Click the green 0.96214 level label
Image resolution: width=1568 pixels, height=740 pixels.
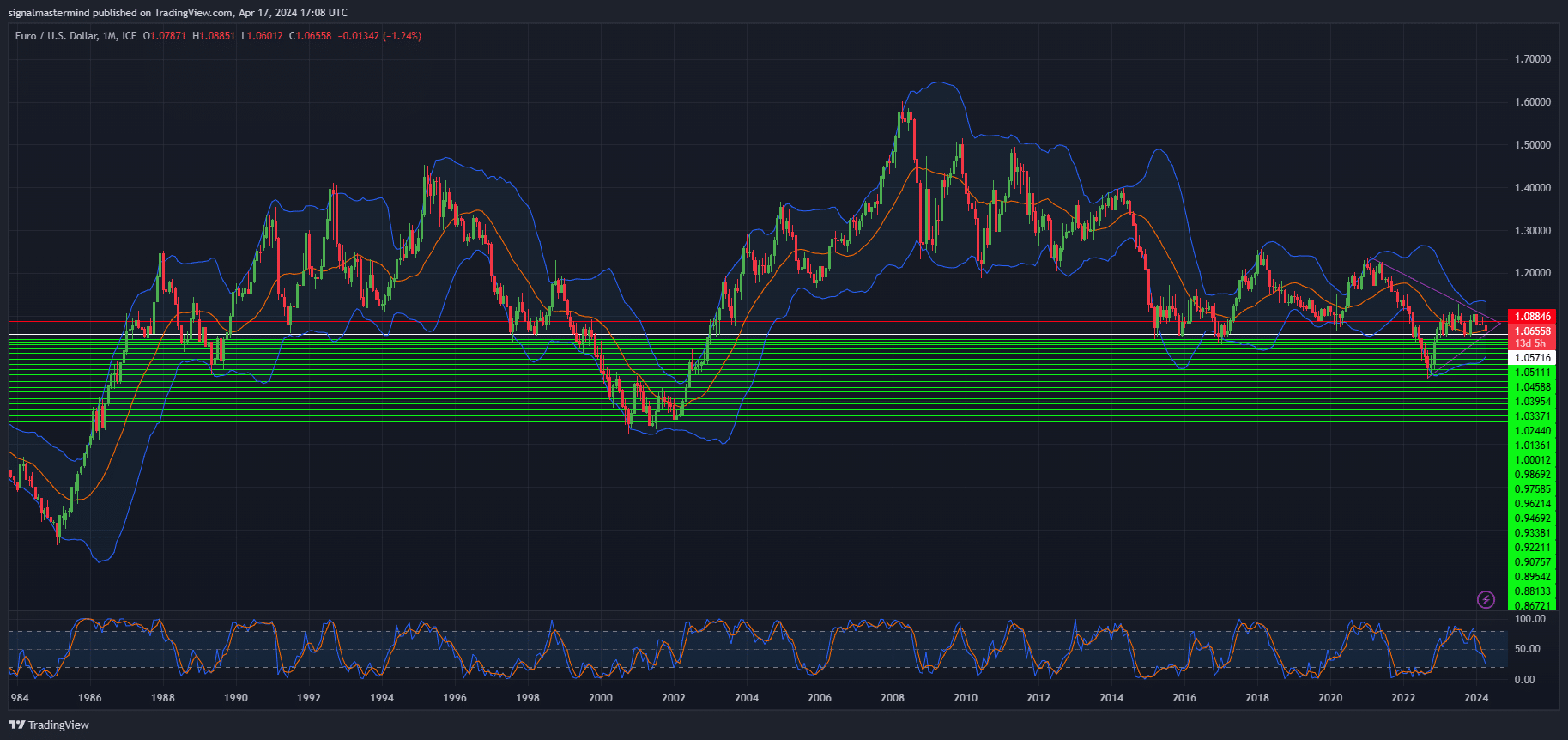(x=1533, y=504)
